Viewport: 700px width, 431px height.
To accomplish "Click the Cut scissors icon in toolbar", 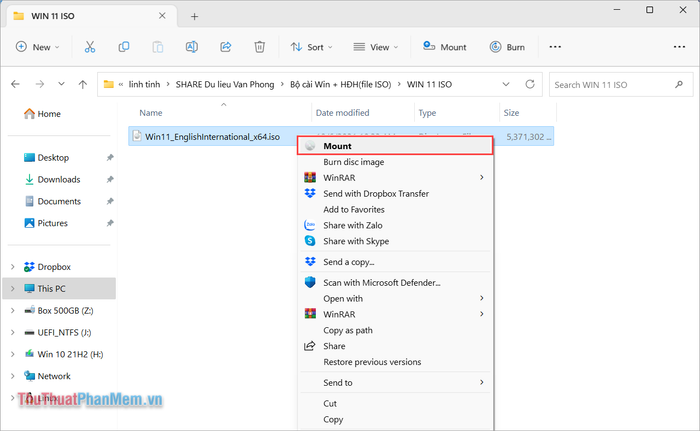I will (x=90, y=47).
